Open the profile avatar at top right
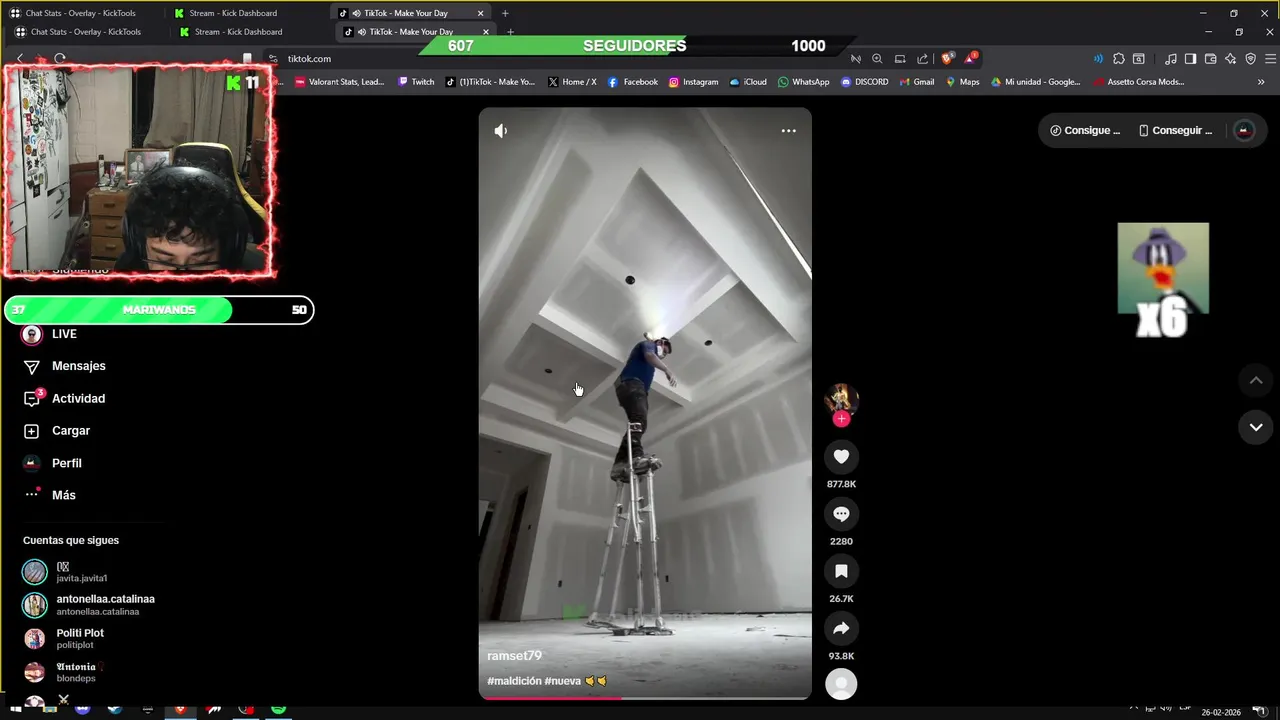This screenshot has width=1280, height=720. tap(1244, 131)
